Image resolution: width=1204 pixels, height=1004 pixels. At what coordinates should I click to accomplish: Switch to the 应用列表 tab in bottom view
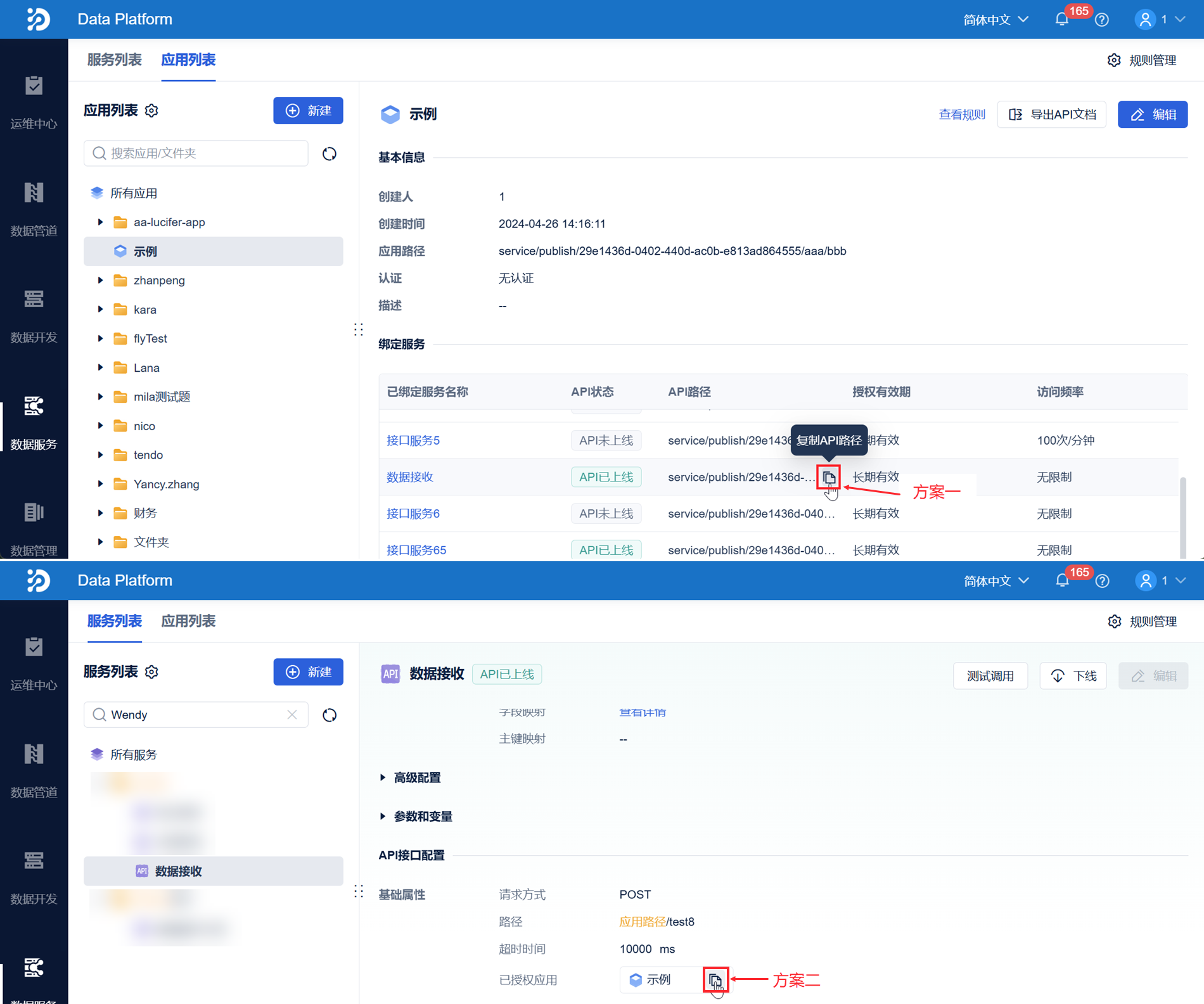coord(188,621)
